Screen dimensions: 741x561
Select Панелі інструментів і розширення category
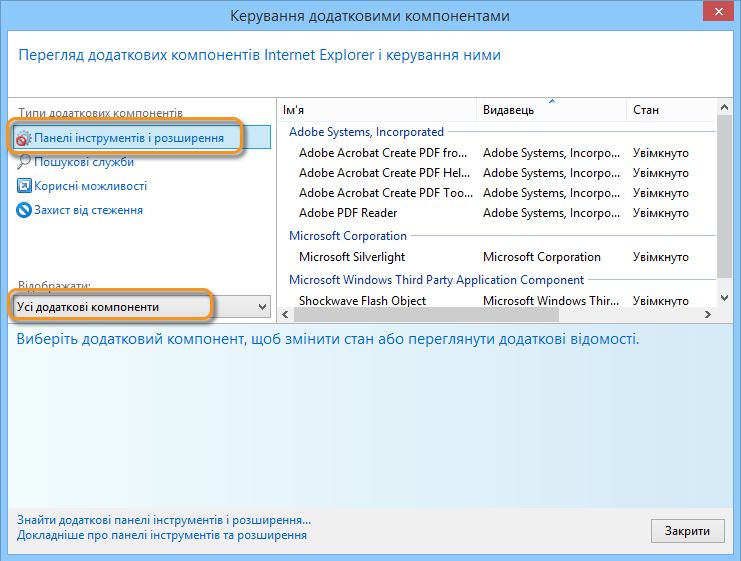coord(142,138)
